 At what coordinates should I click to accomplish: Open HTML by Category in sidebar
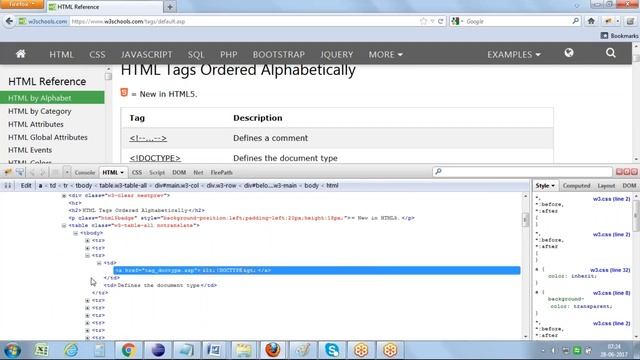pyautogui.click(x=40, y=111)
